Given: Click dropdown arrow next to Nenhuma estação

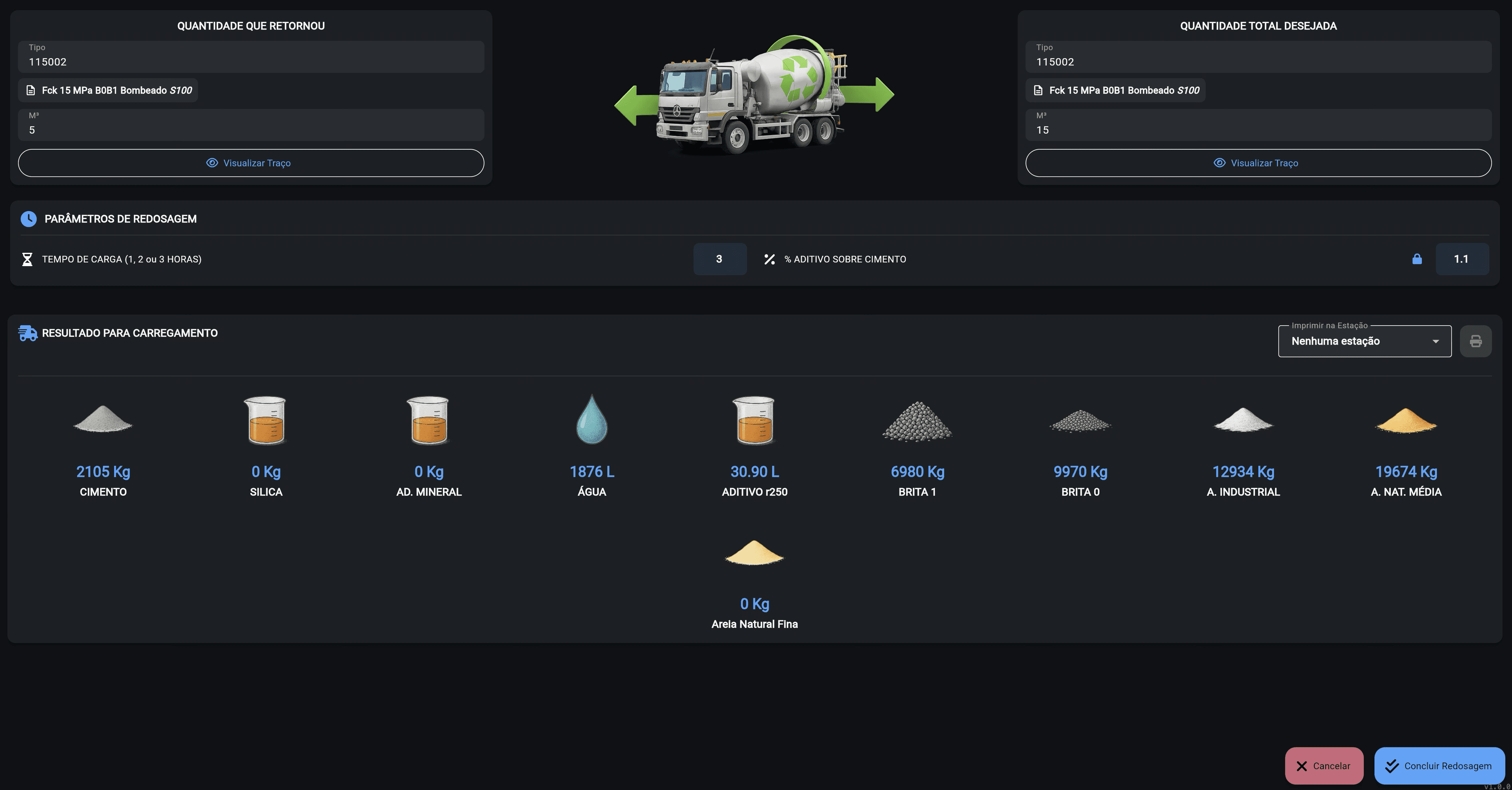Looking at the screenshot, I should click(1436, 341).
